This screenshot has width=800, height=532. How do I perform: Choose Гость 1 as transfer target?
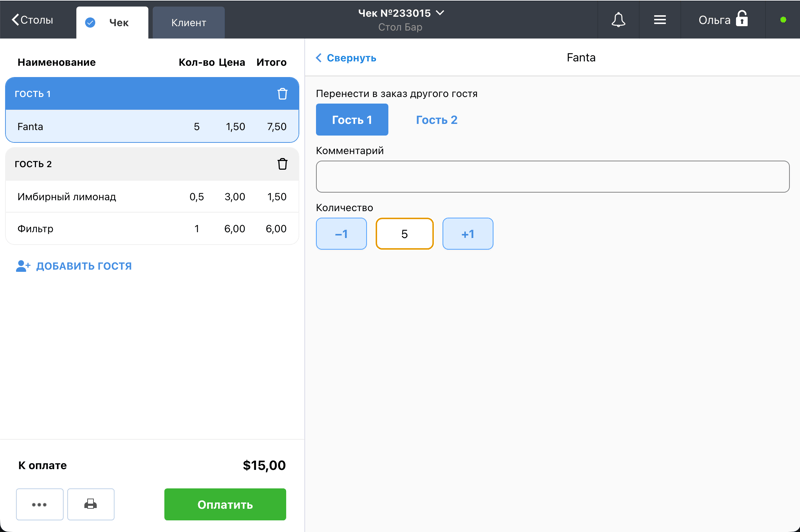point(352,120)
